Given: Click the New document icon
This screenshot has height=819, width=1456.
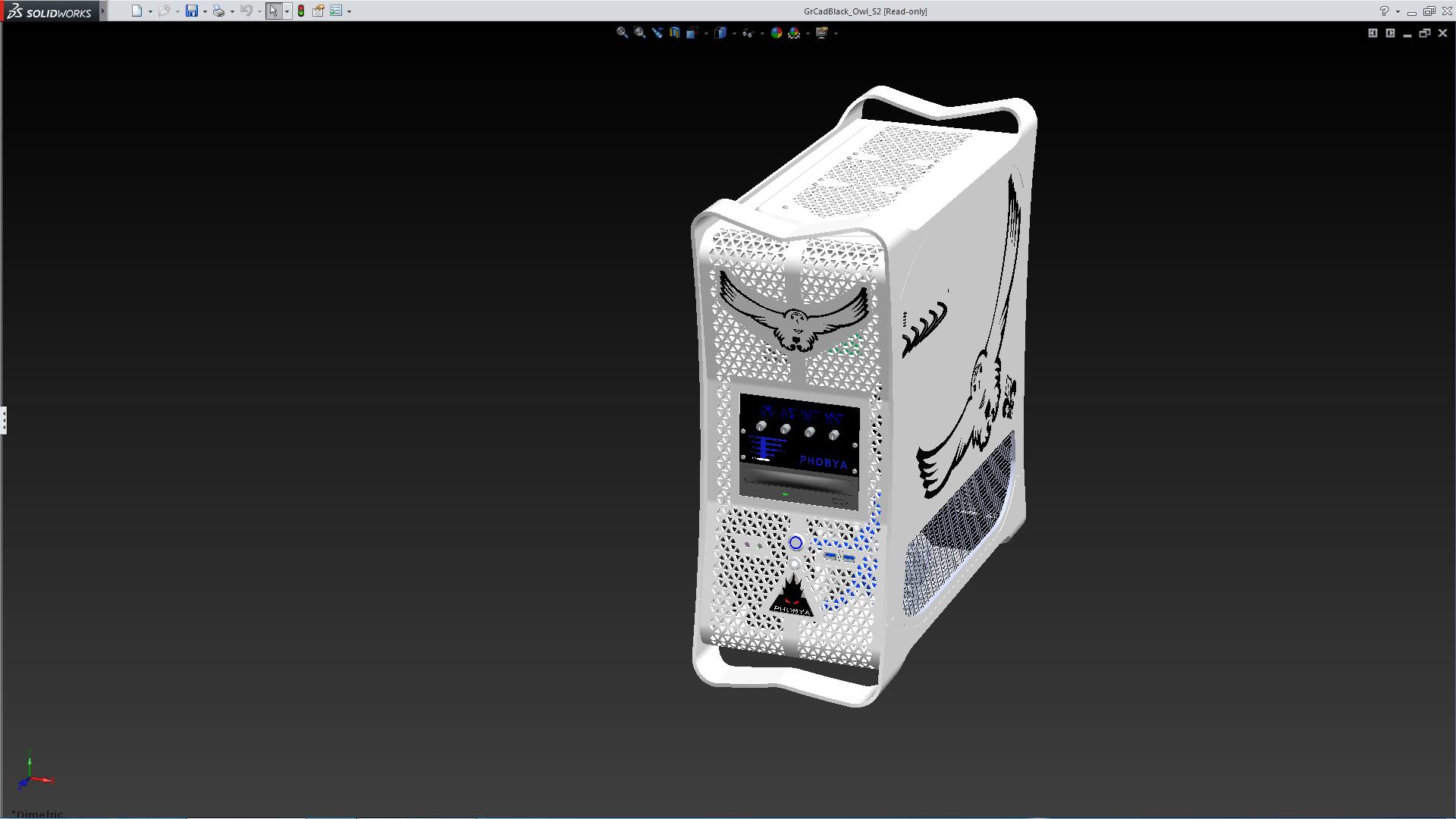Looking at the screenshot, I should point(136,11).
